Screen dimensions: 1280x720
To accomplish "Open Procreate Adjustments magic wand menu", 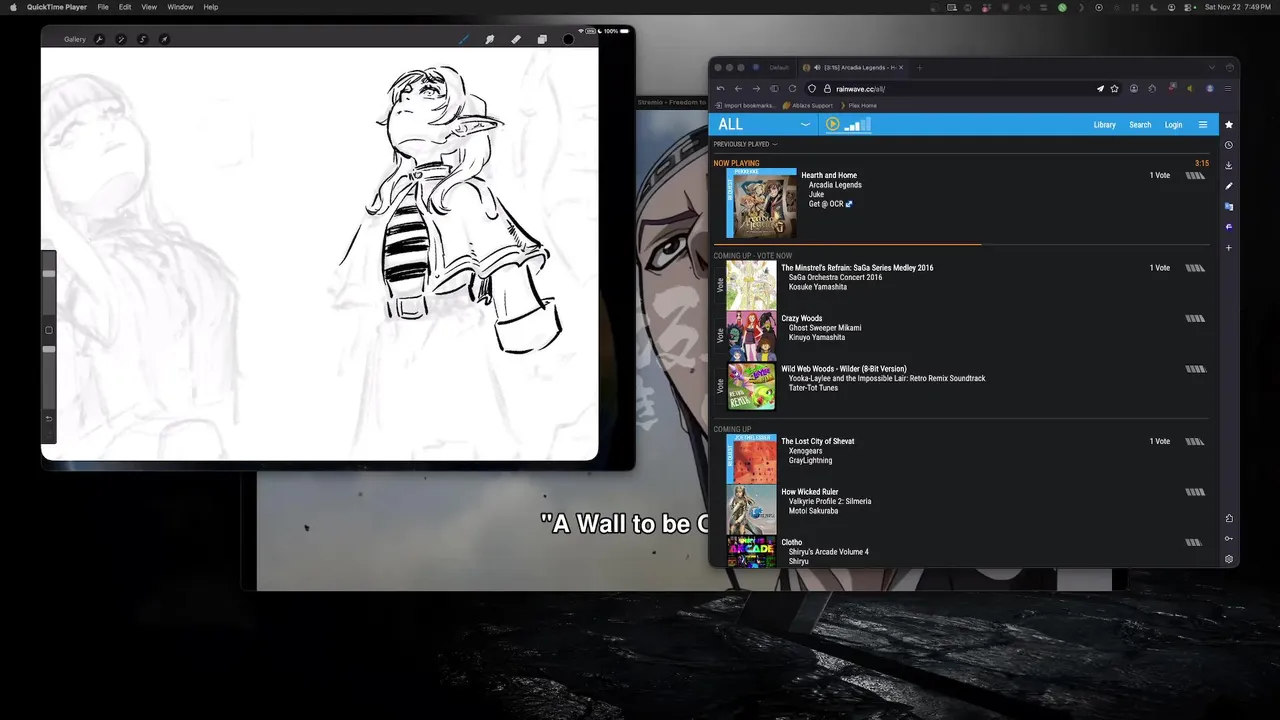I will coord(121,39).
